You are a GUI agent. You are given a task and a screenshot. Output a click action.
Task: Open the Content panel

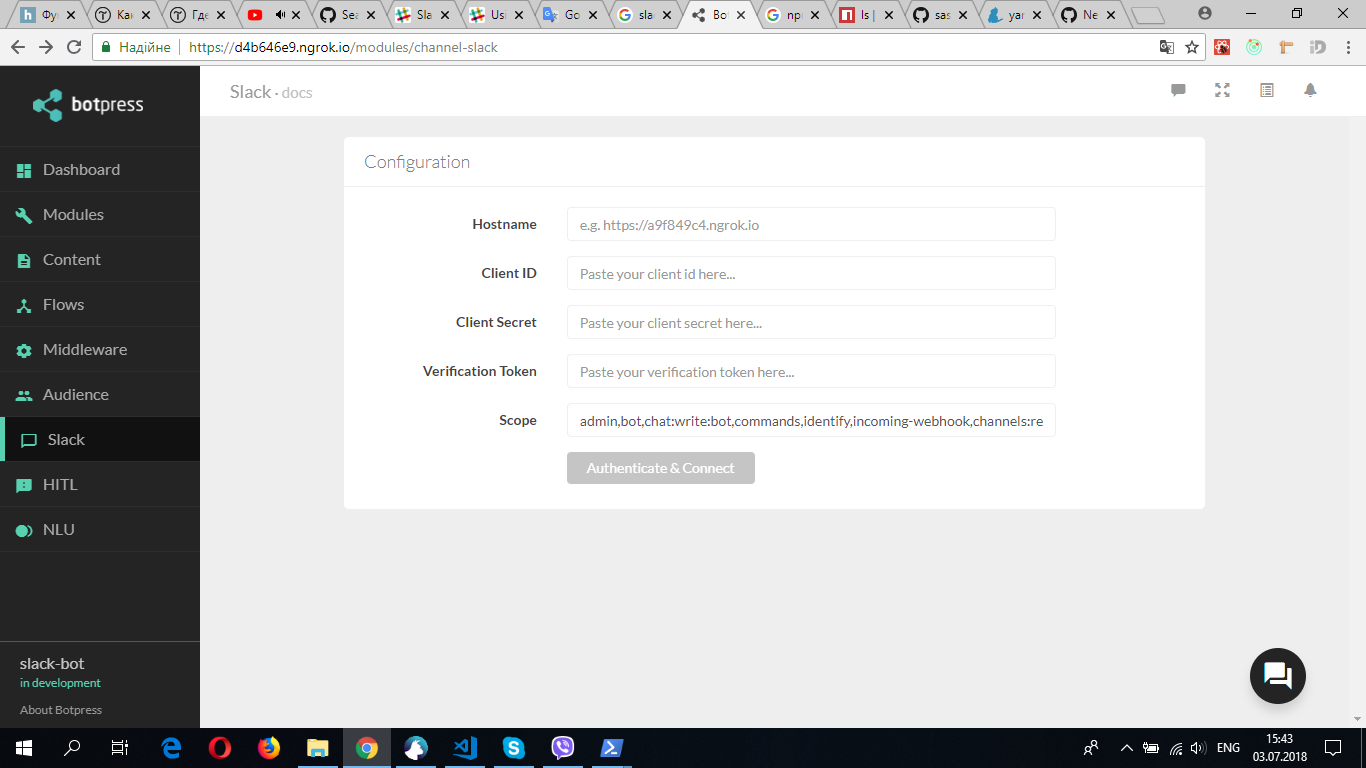[71, 259]
